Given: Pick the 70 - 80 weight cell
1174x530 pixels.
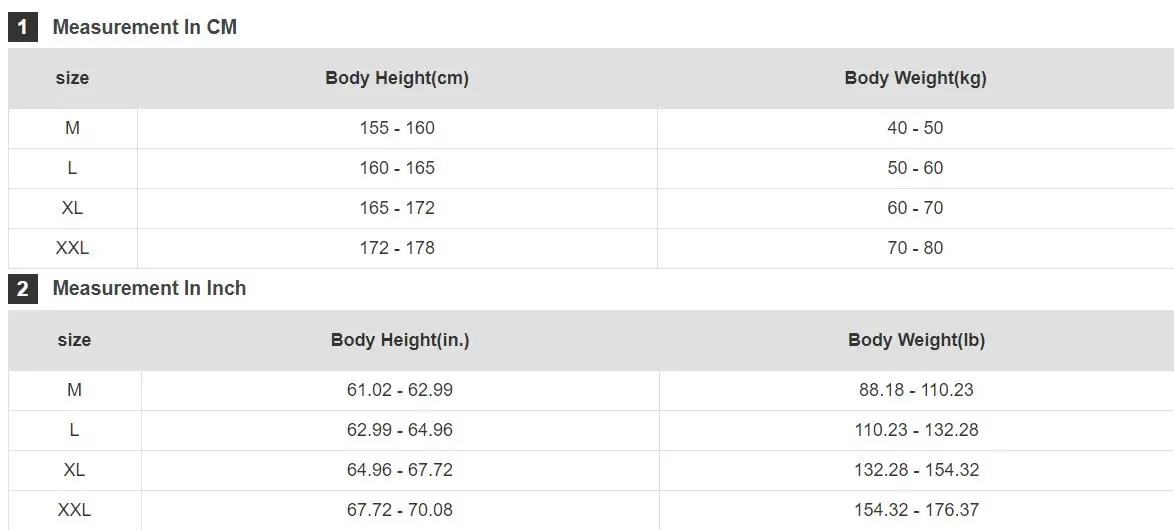Looking at the screenshot, I should (x=915, y=248).
